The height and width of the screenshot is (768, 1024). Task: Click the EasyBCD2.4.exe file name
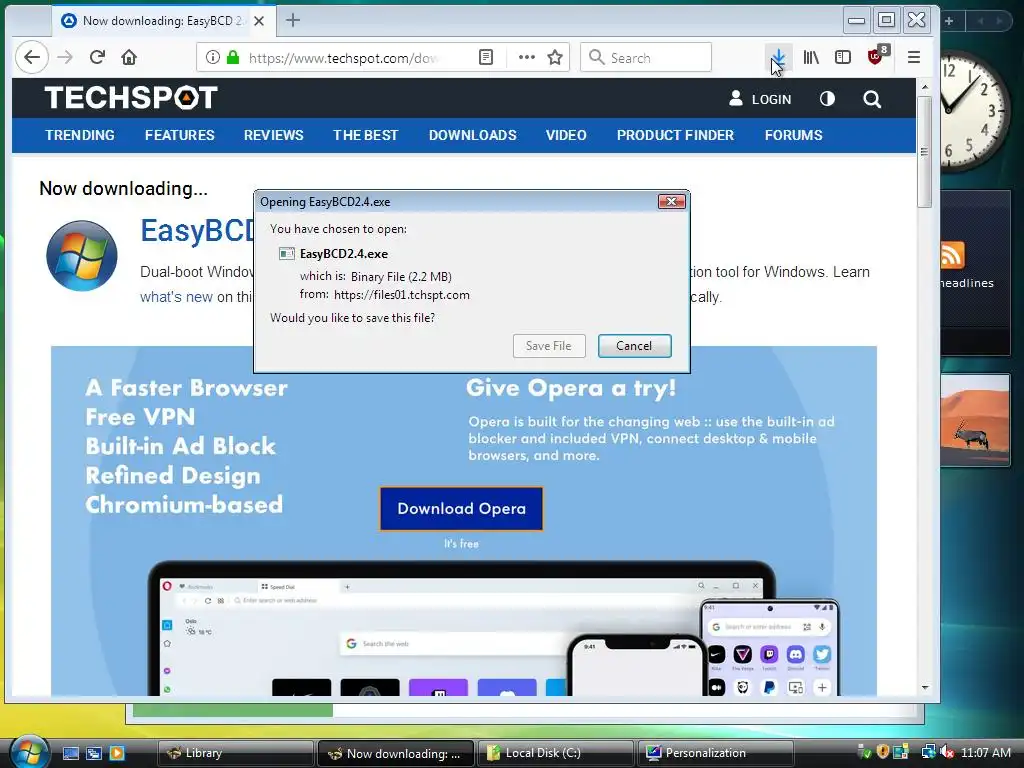point(344,253)
